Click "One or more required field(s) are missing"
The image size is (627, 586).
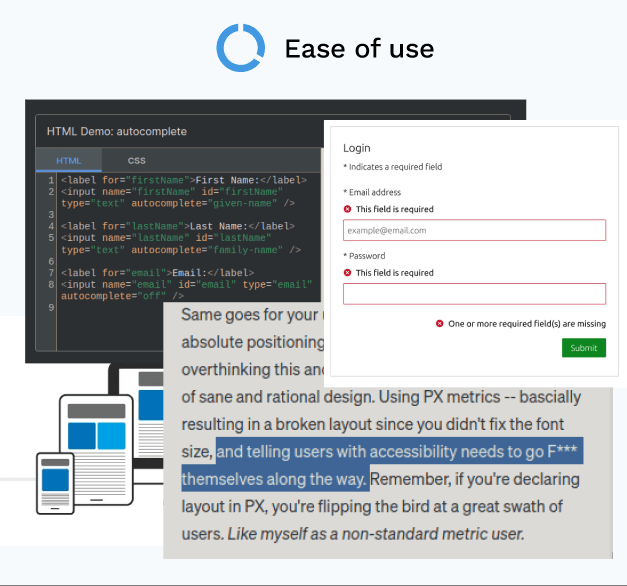pos(527,324)
